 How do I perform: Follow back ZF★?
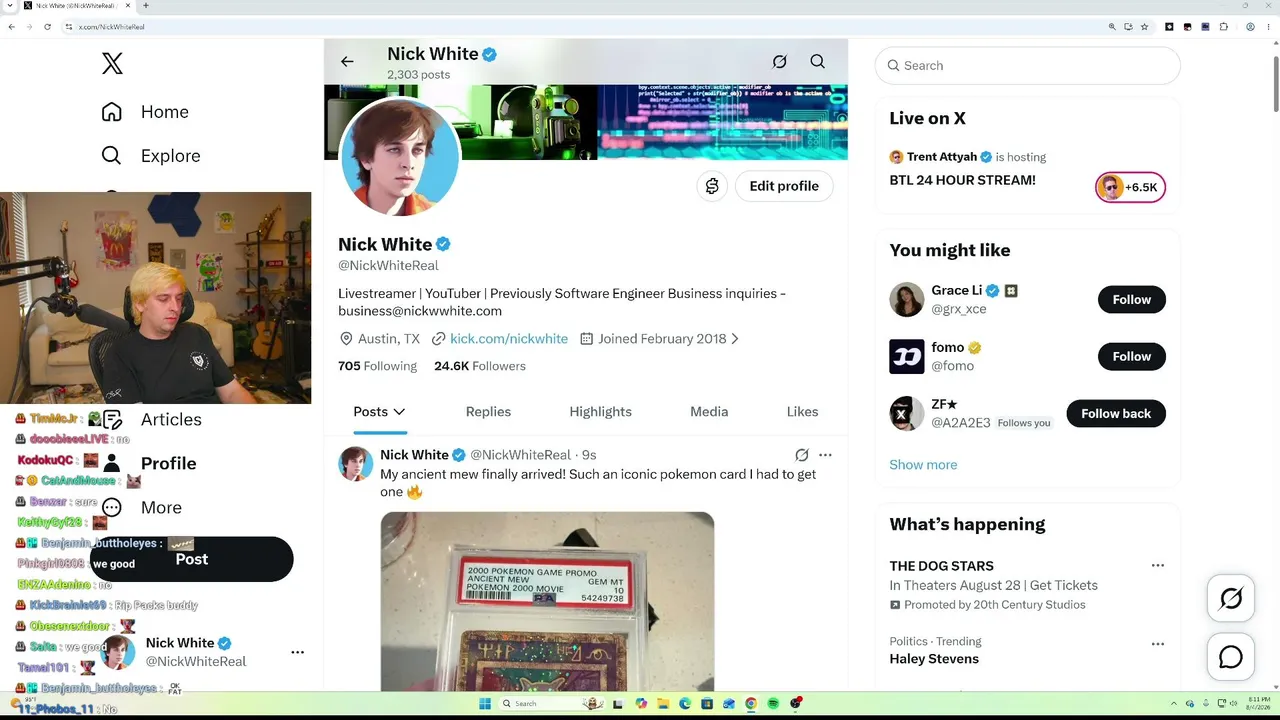click(1116, 414)
